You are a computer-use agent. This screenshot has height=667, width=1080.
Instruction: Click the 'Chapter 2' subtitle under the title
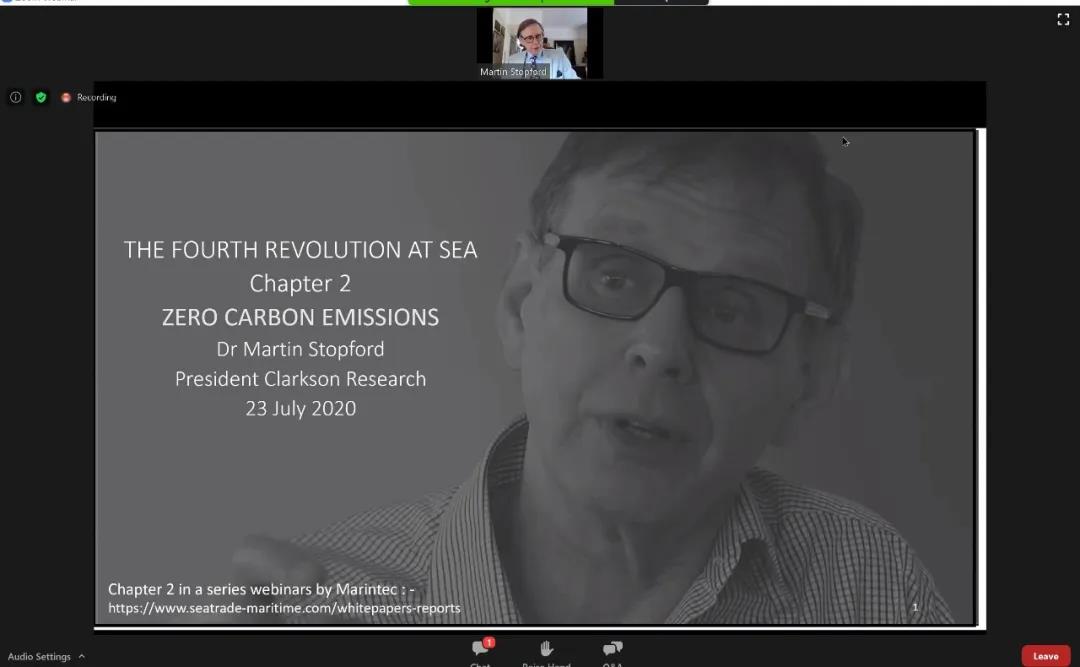(x=300, y=283)
